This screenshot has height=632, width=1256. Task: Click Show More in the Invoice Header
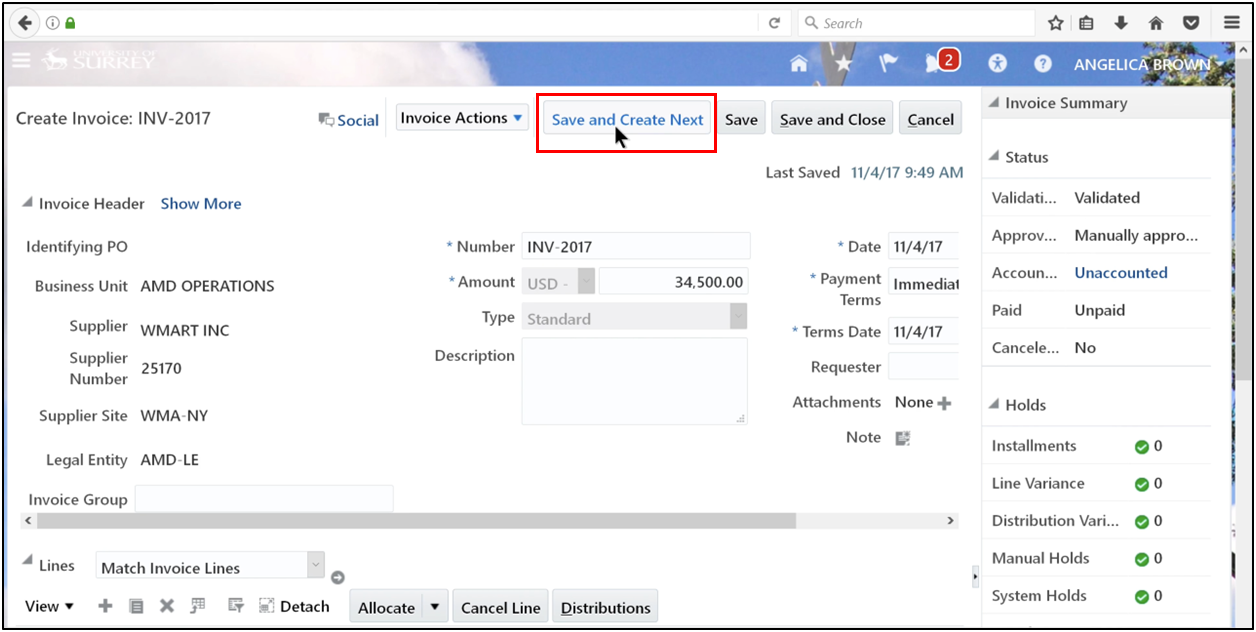coord(200,203)
